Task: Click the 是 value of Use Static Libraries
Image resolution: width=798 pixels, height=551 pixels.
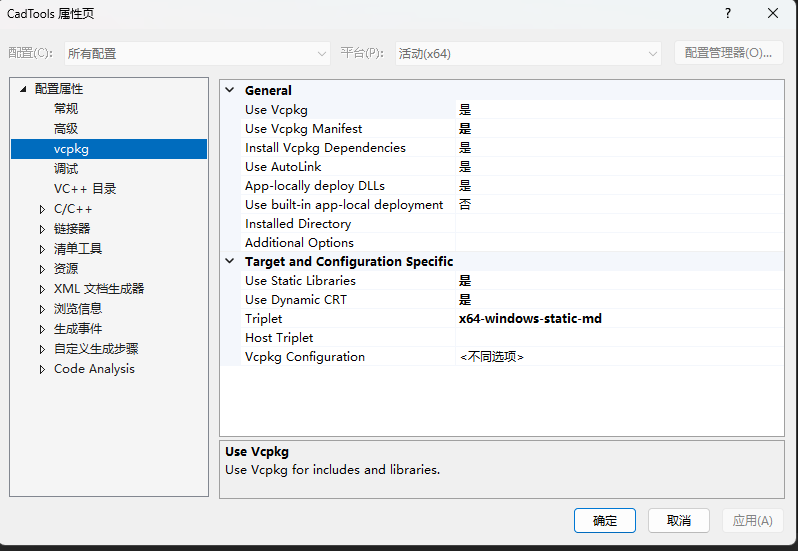Action: [465, 281]
